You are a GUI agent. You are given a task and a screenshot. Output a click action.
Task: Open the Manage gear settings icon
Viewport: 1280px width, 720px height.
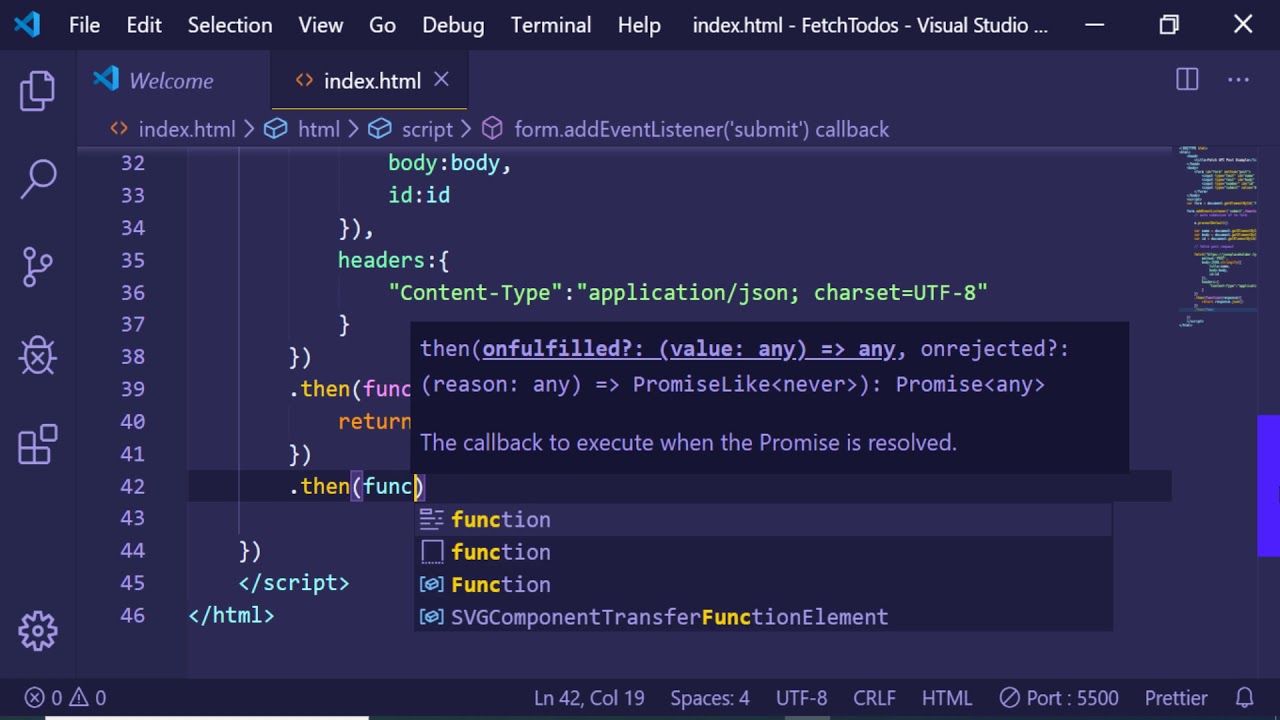pos(37,630)
